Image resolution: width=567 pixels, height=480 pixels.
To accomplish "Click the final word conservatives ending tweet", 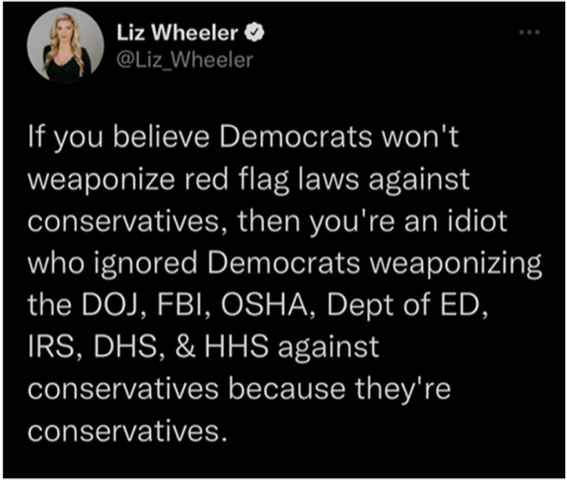I will point(125,431).
